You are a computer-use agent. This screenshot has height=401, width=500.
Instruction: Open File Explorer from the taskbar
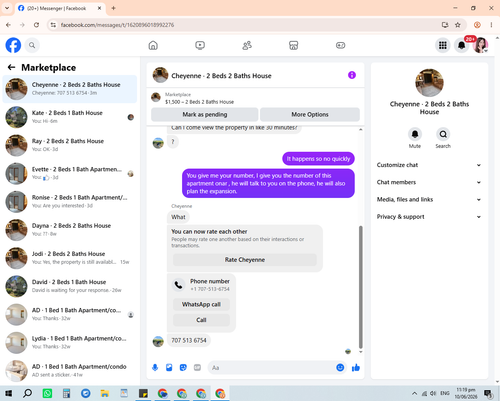pos(105,393)
